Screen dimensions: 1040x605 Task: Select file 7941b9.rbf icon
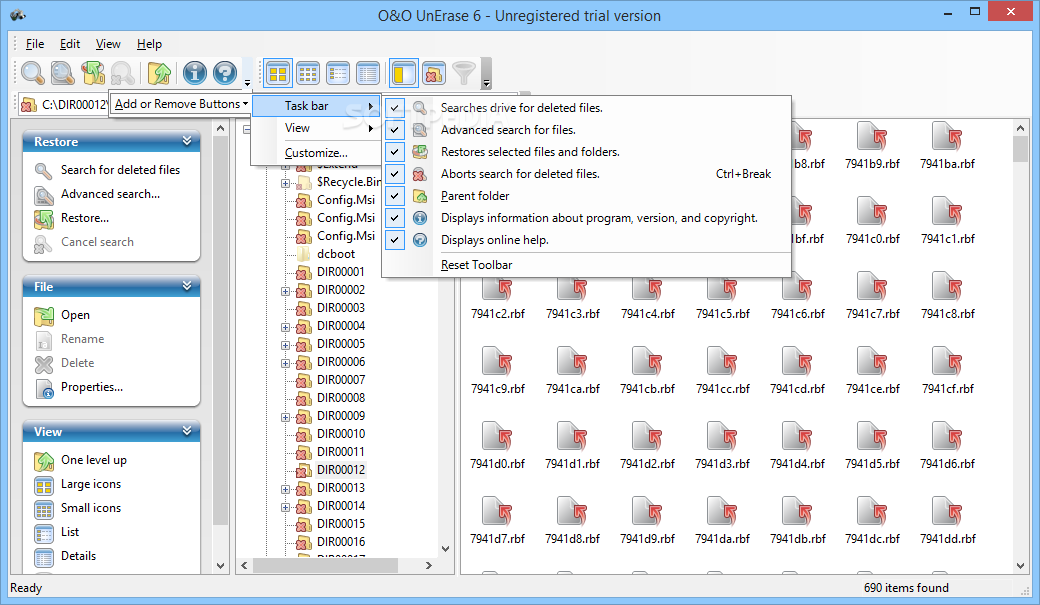[x=872, y=137]
